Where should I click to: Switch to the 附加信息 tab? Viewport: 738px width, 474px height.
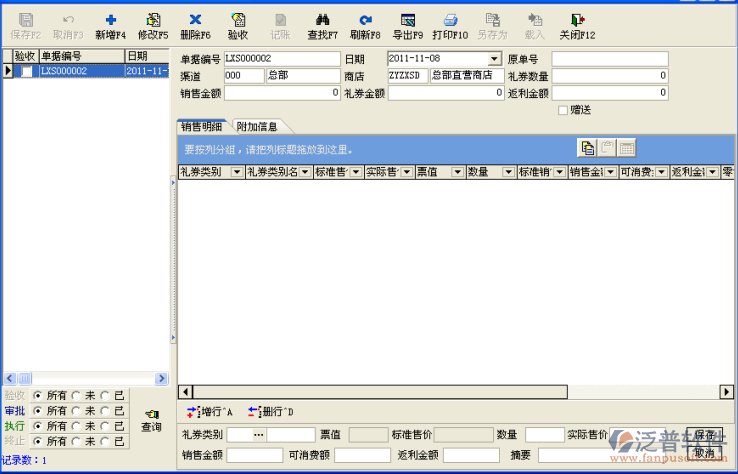(257, 126)
